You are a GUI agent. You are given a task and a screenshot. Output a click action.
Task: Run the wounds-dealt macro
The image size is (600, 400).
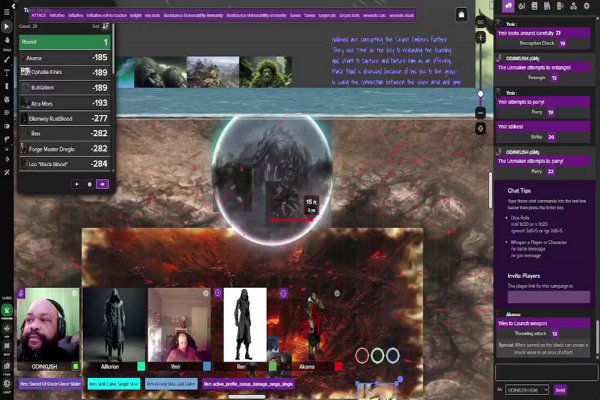pyautogui.click(x=401, y=16)
